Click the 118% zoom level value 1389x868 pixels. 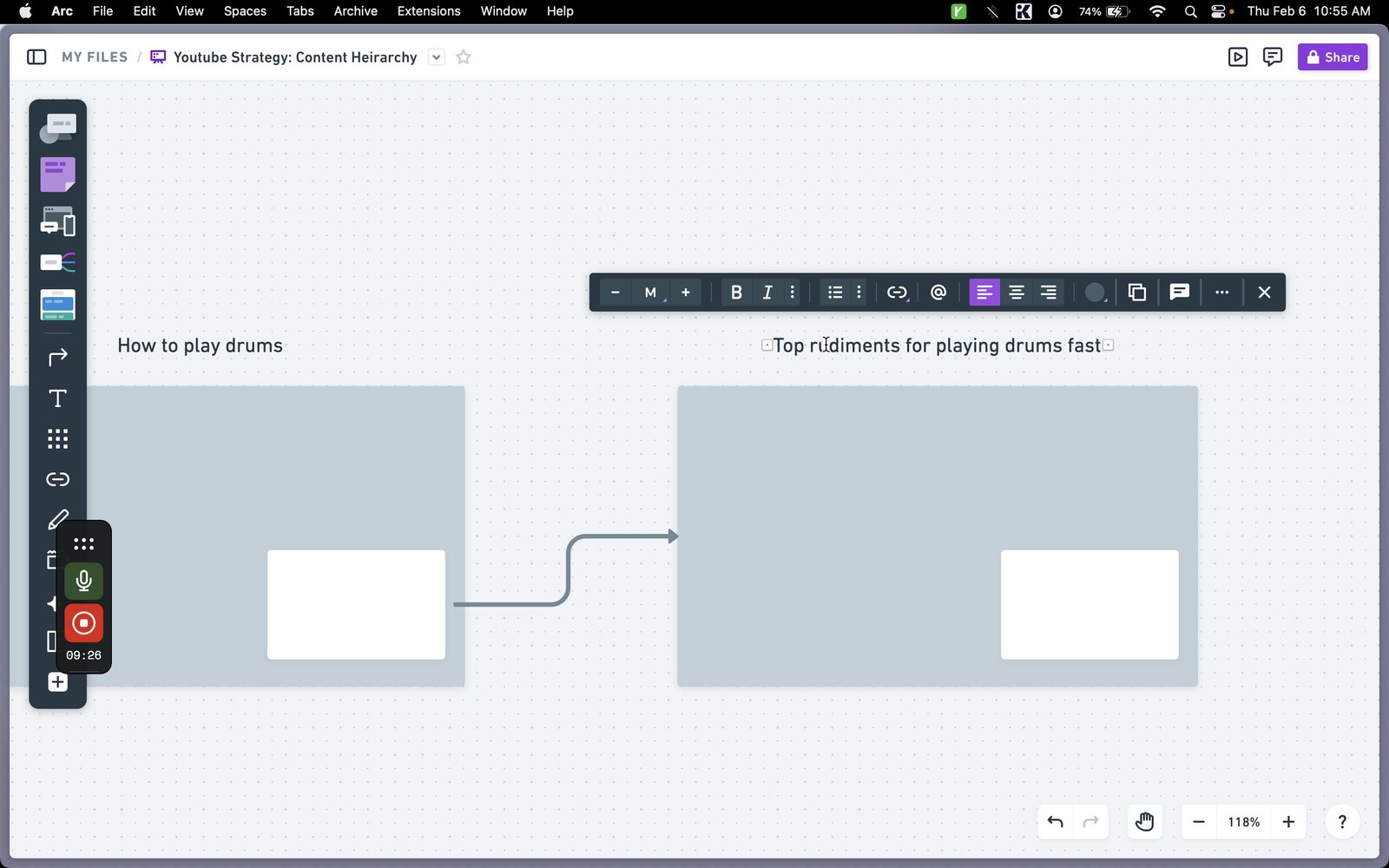click(x=1243, y=822)
